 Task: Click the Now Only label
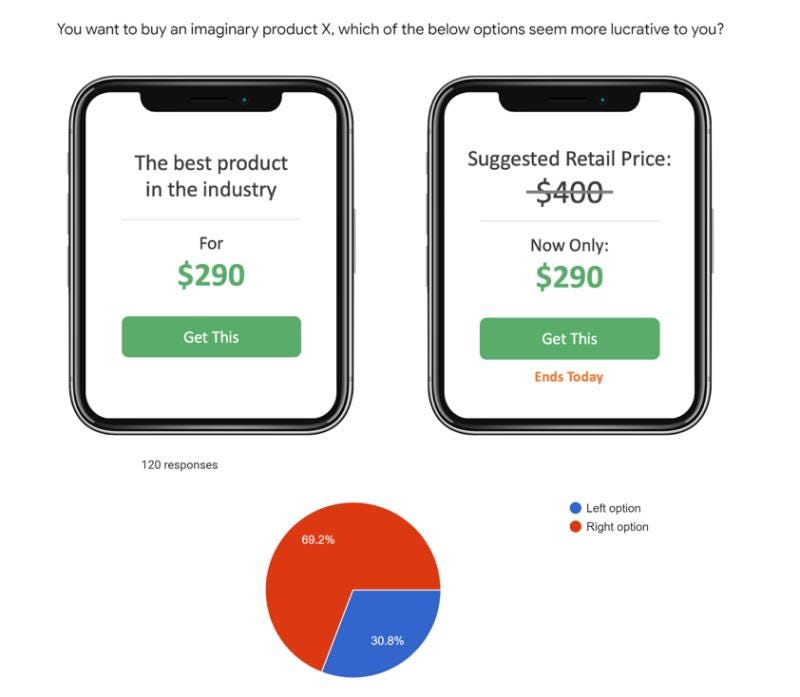click(569, 245)
